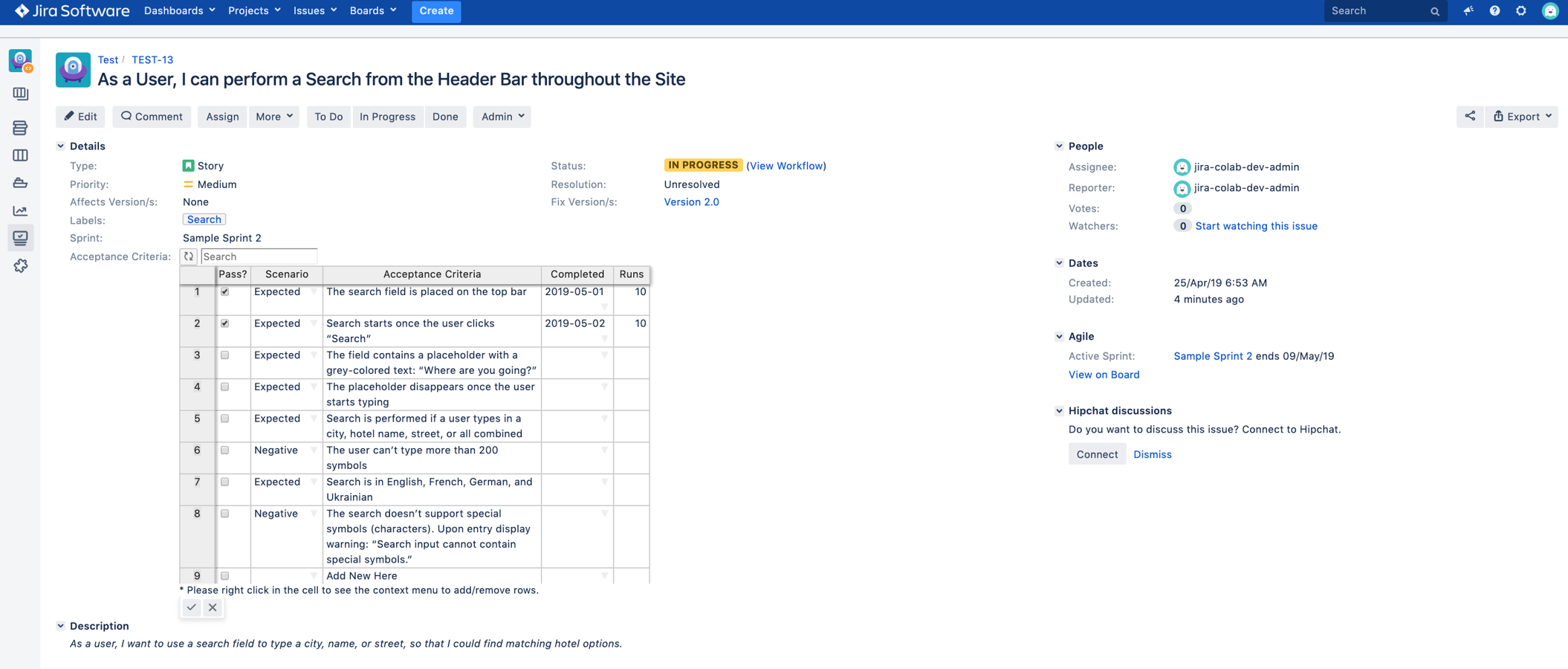Click the Story issue type icon
The height and width of the screenshot is (669, 1568).
pos(188,166)
